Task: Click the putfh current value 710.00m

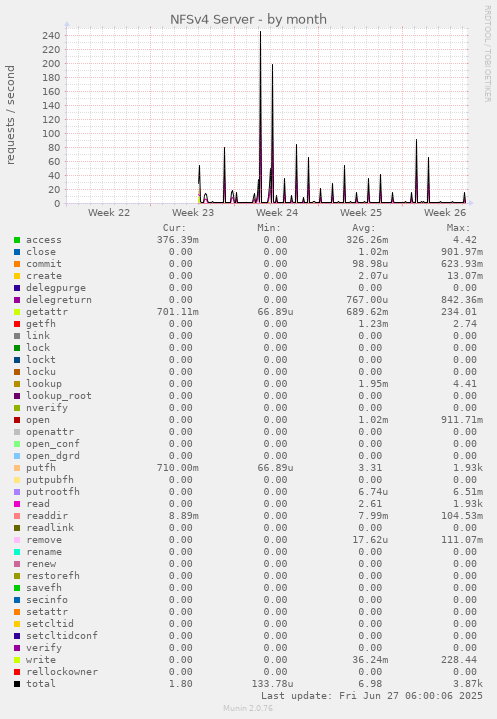Action: click(x=178, y=468)
